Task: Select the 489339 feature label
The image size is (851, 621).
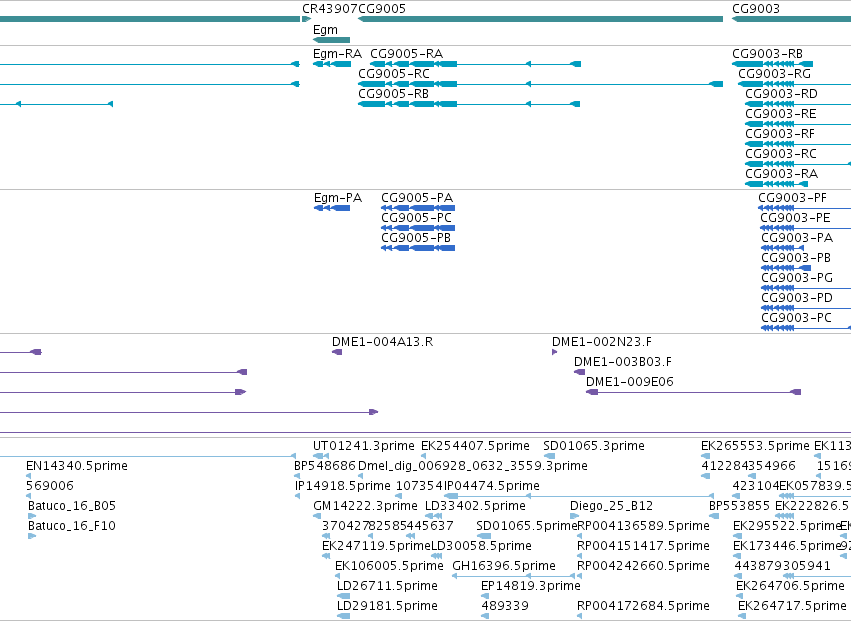Action: pyautogui.click(x=505, y=607)
